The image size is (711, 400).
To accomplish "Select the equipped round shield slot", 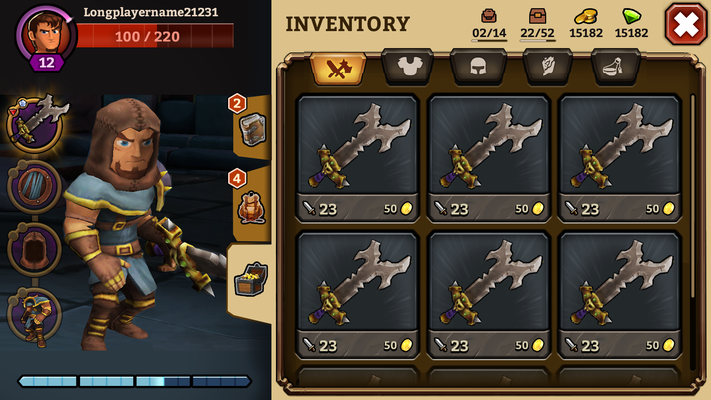I will [34, 187].
